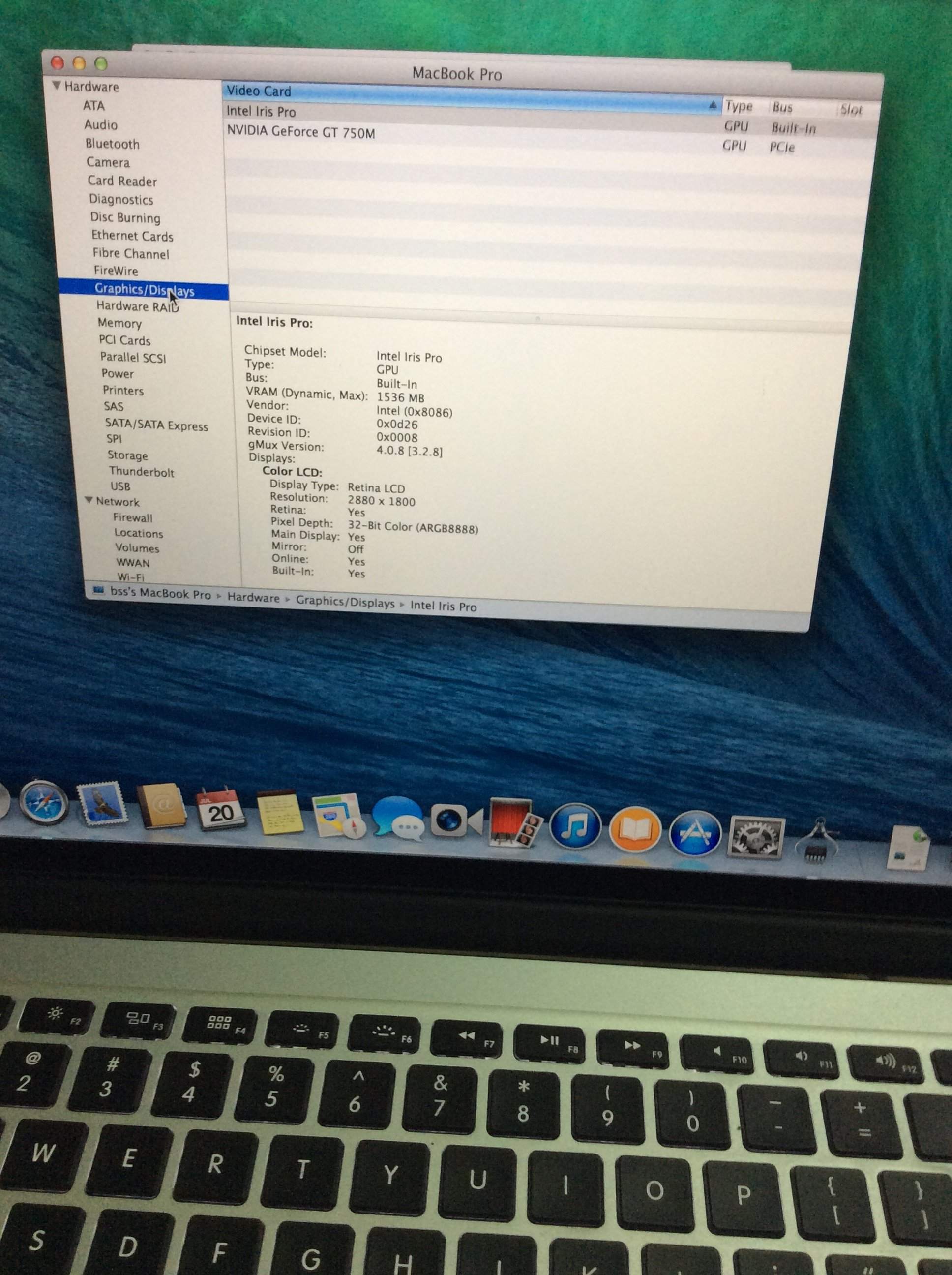Open the document icon at Dock's right end

908,848
